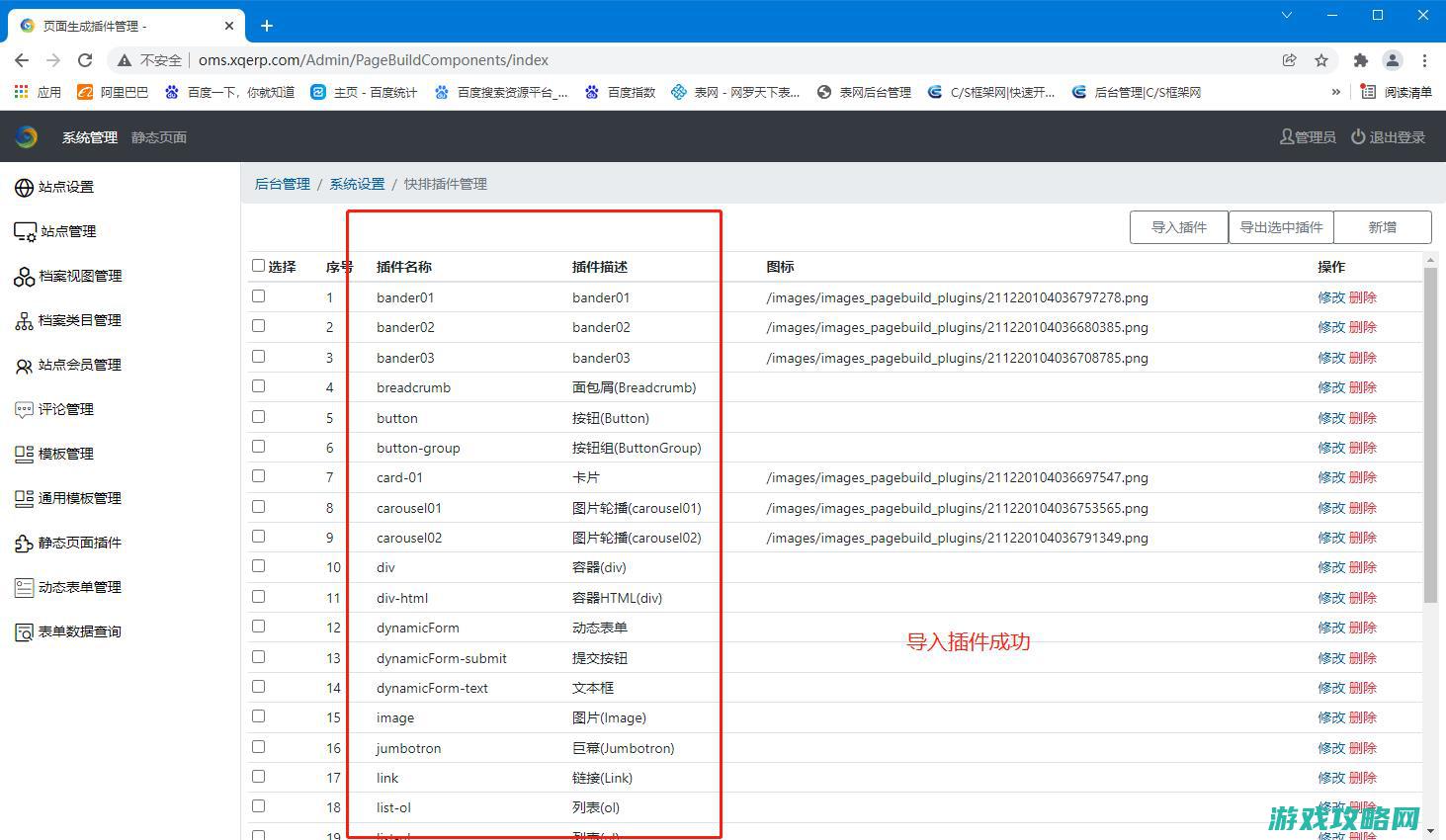Click the scrollbar up arrow
1446x840 pixels.
click(1430, 259)
